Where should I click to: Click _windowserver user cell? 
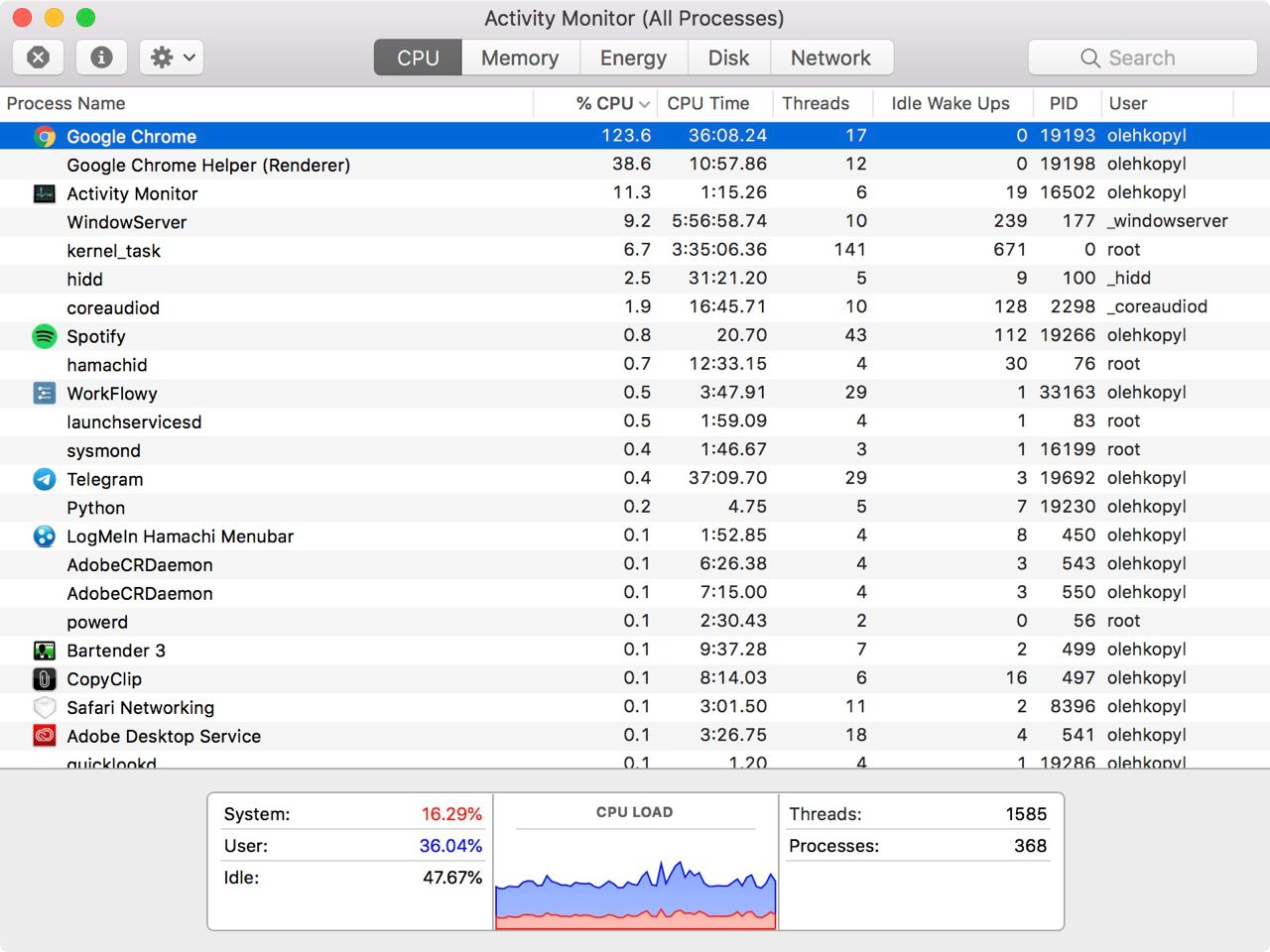pyautogui.click(x=1167, y=221)
